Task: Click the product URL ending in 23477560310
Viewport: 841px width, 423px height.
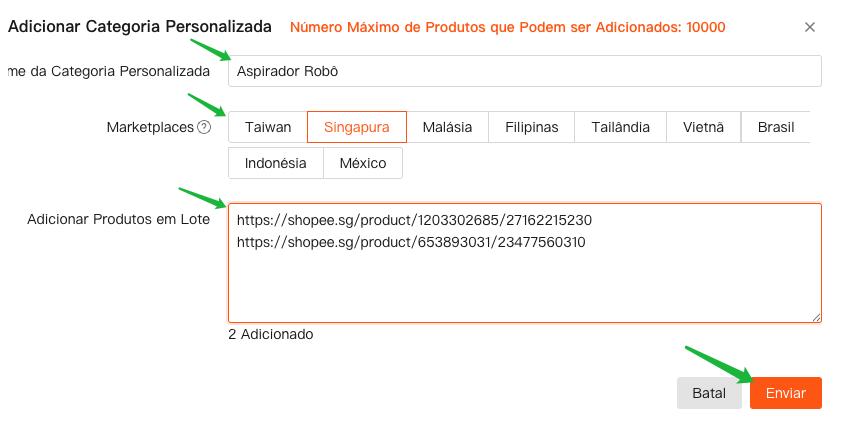Action: pyautogui.click(x=411, y=242)
